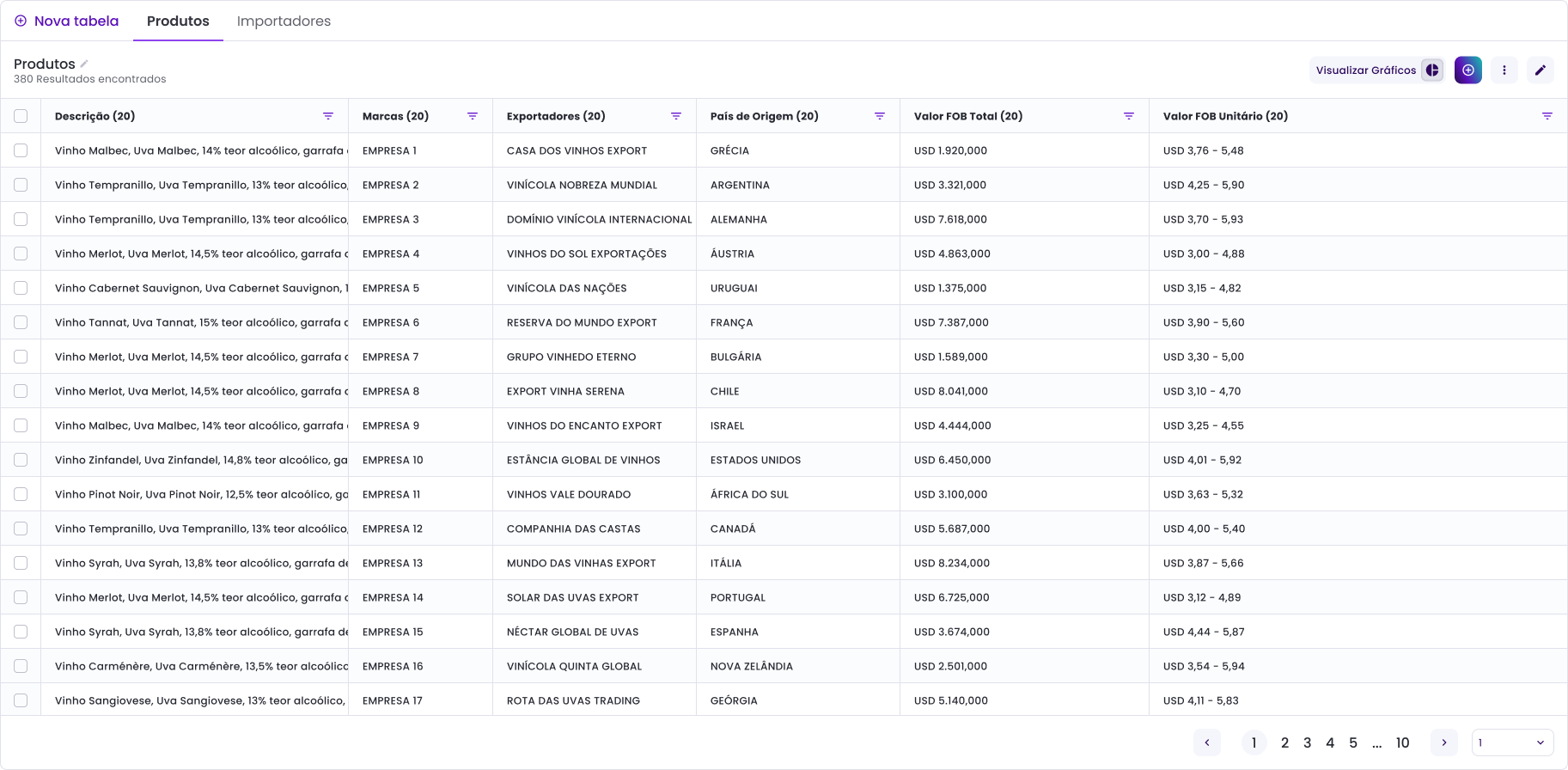Click the purple add circle button
The width and height of the screenshot is (1568, 770).
point(1468,70)
